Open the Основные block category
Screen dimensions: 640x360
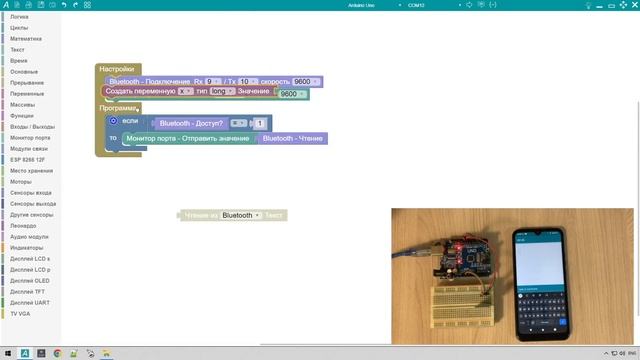pyautogui.click(x=24, y=72)
